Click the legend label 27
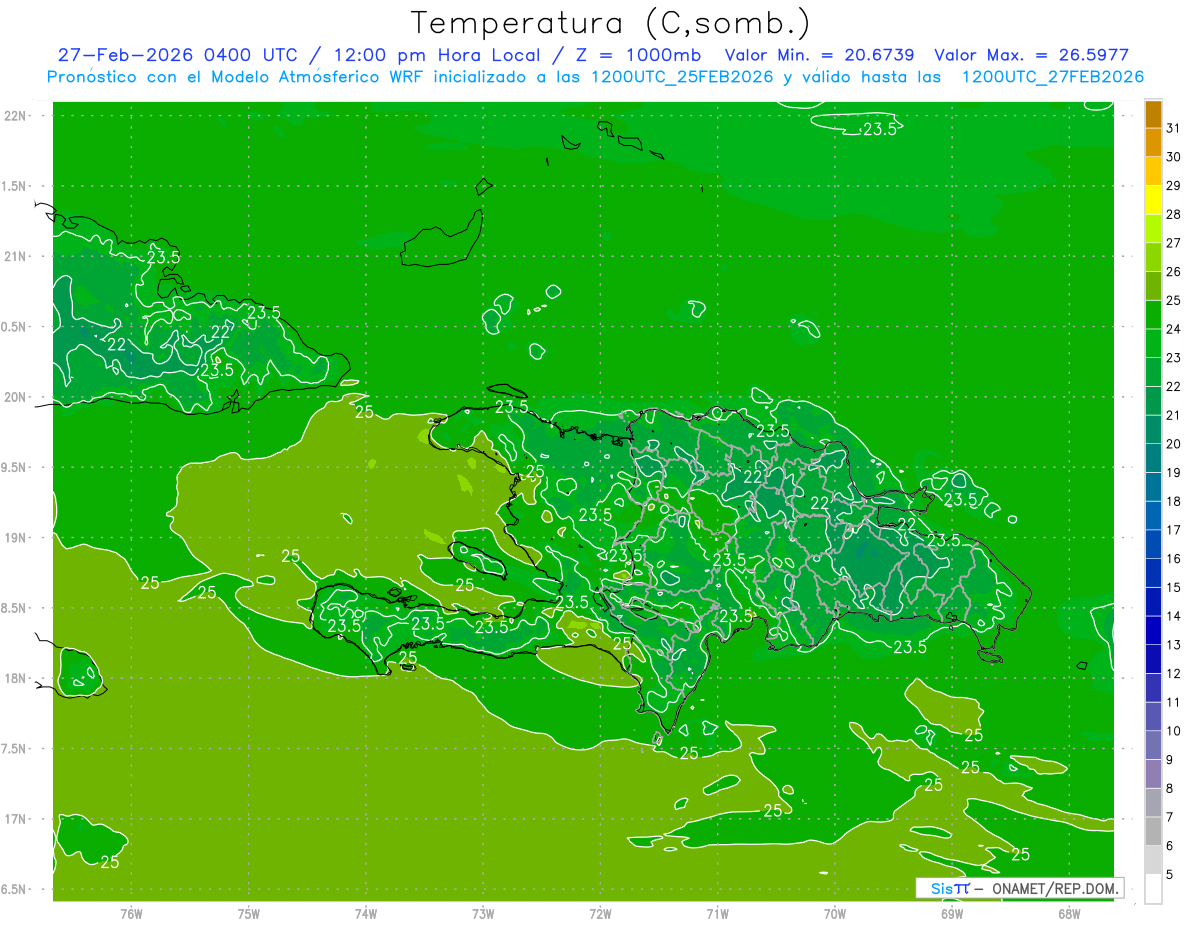Image resolution: width=1200 pixels, height=927 pixels. click(1174, 243)
